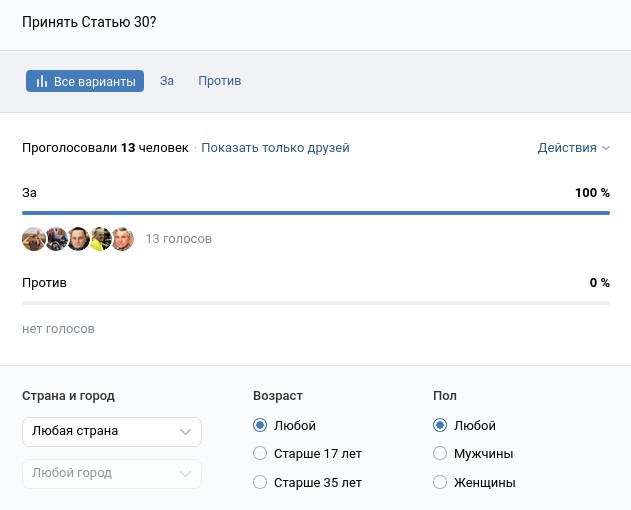Click the arrow in "Любой город" field
Viewport: 631px width, 510px height.
point(185,474)
